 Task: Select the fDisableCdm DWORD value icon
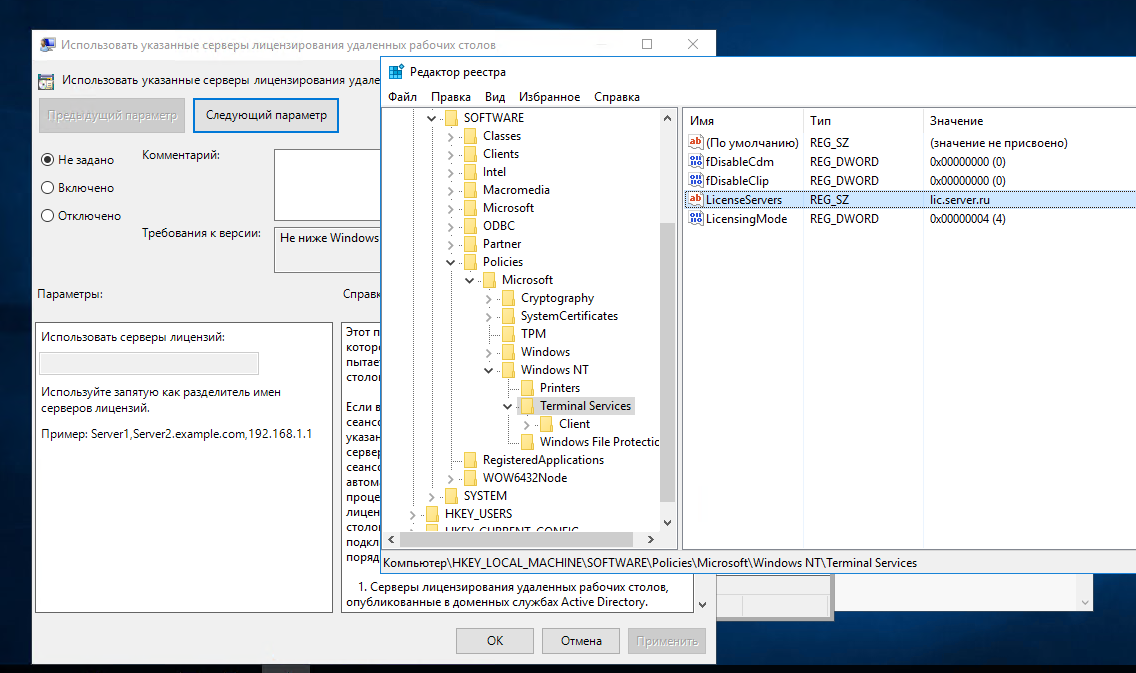pos(696,162)
